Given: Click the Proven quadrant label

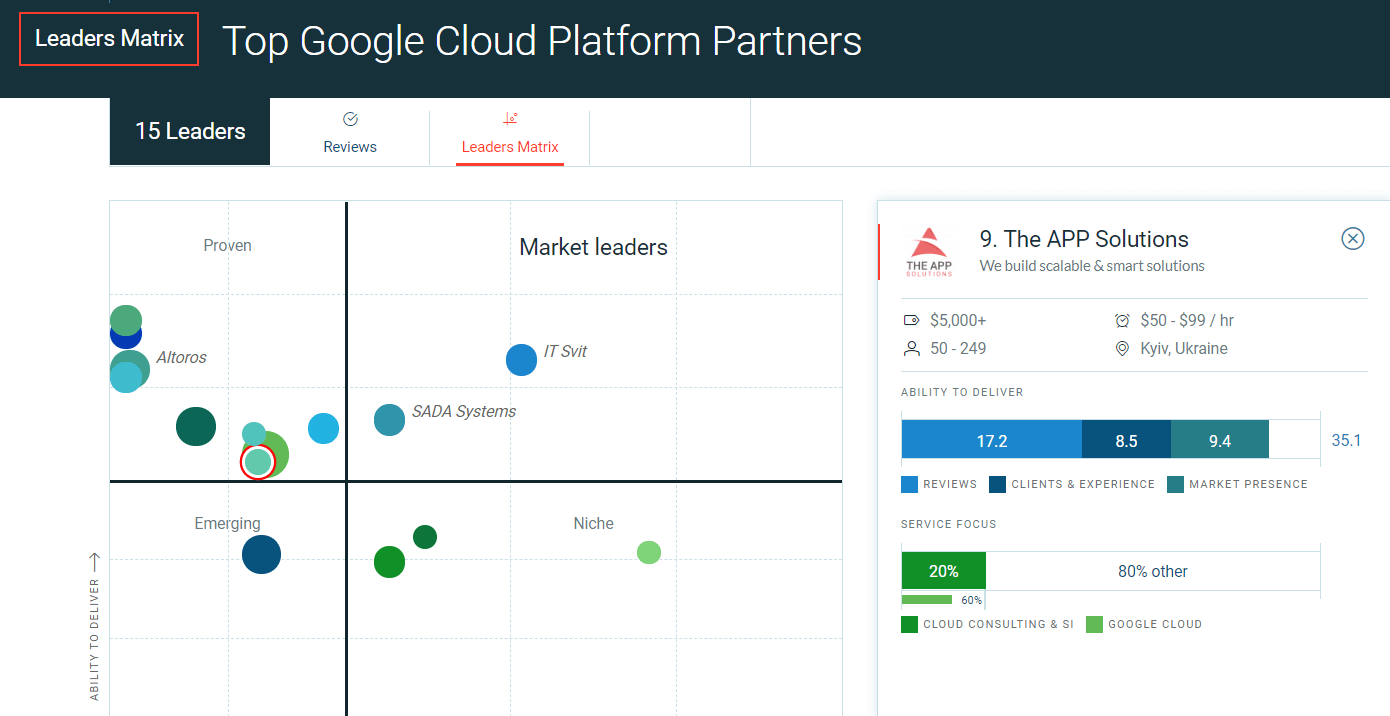Looking at the screenshot, I should coord(227,246).
